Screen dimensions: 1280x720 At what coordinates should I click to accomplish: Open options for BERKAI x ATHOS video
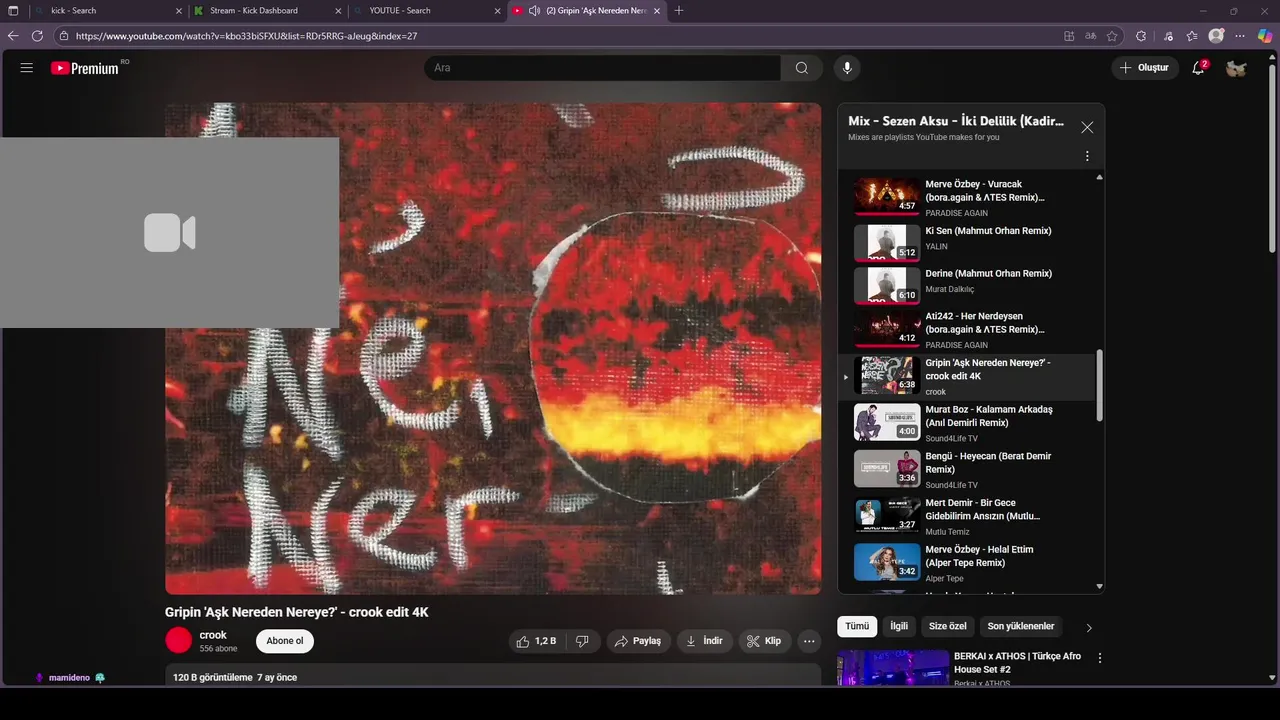click(x=1100, y=658)
